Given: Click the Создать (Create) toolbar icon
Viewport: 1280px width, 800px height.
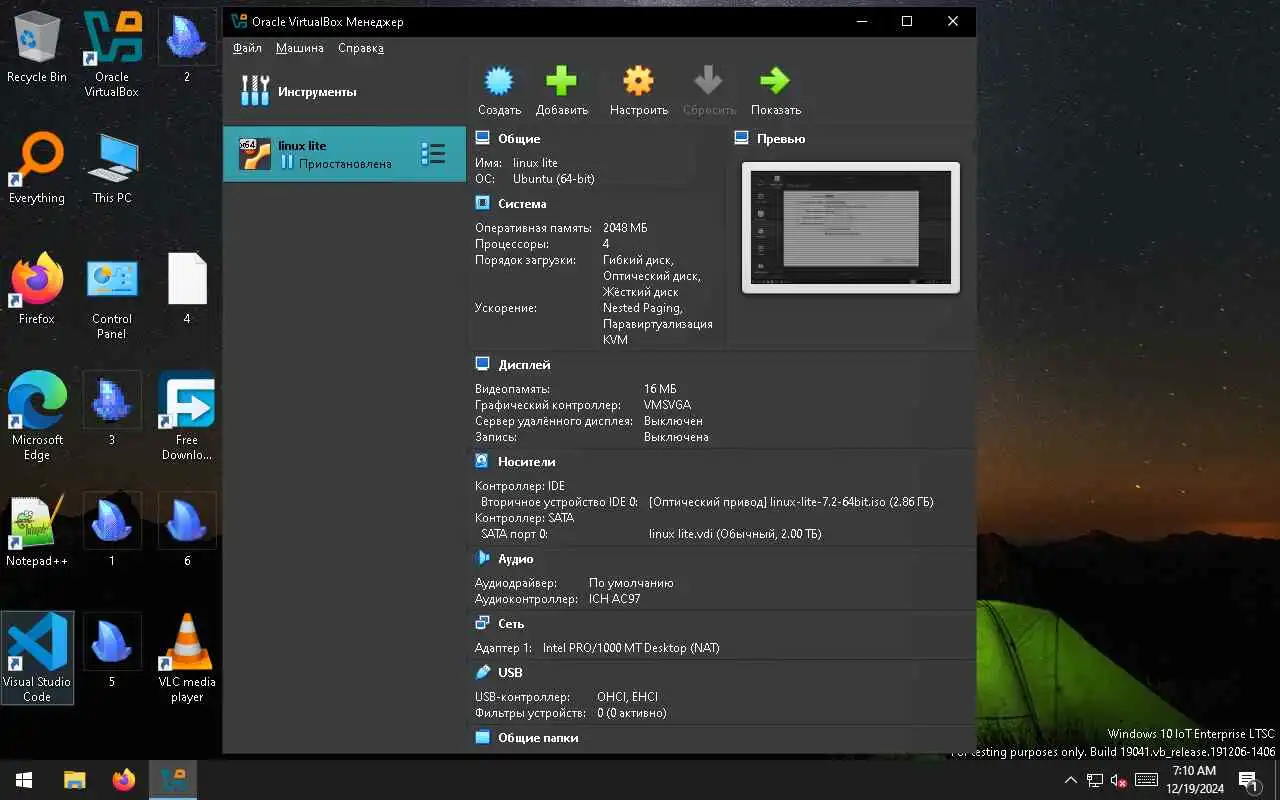Looking at the screenshot, I should [499, 81].
